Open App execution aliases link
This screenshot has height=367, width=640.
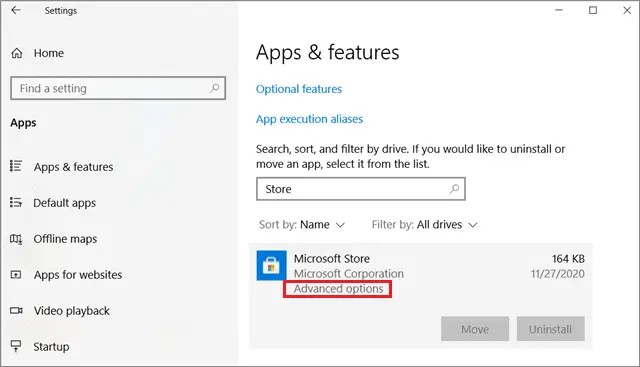click(x=309, y=119)
